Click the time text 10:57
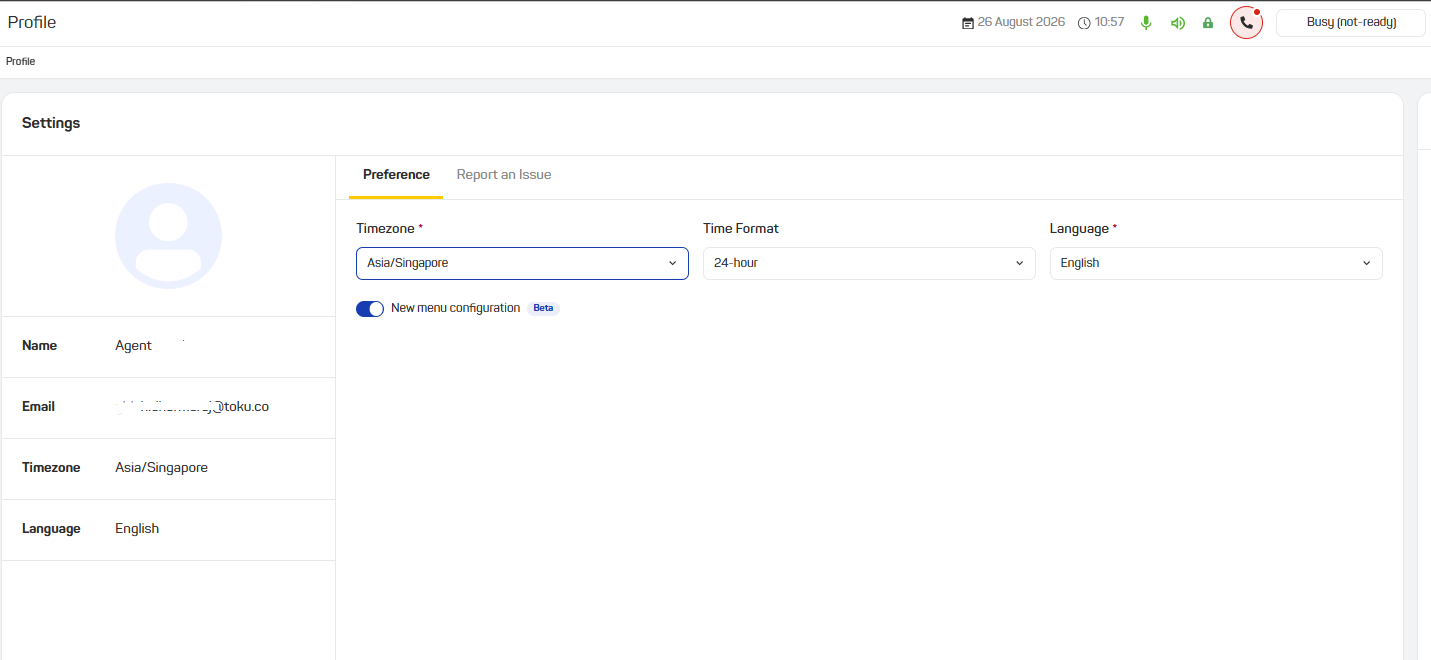 [x=1110, y=22]
